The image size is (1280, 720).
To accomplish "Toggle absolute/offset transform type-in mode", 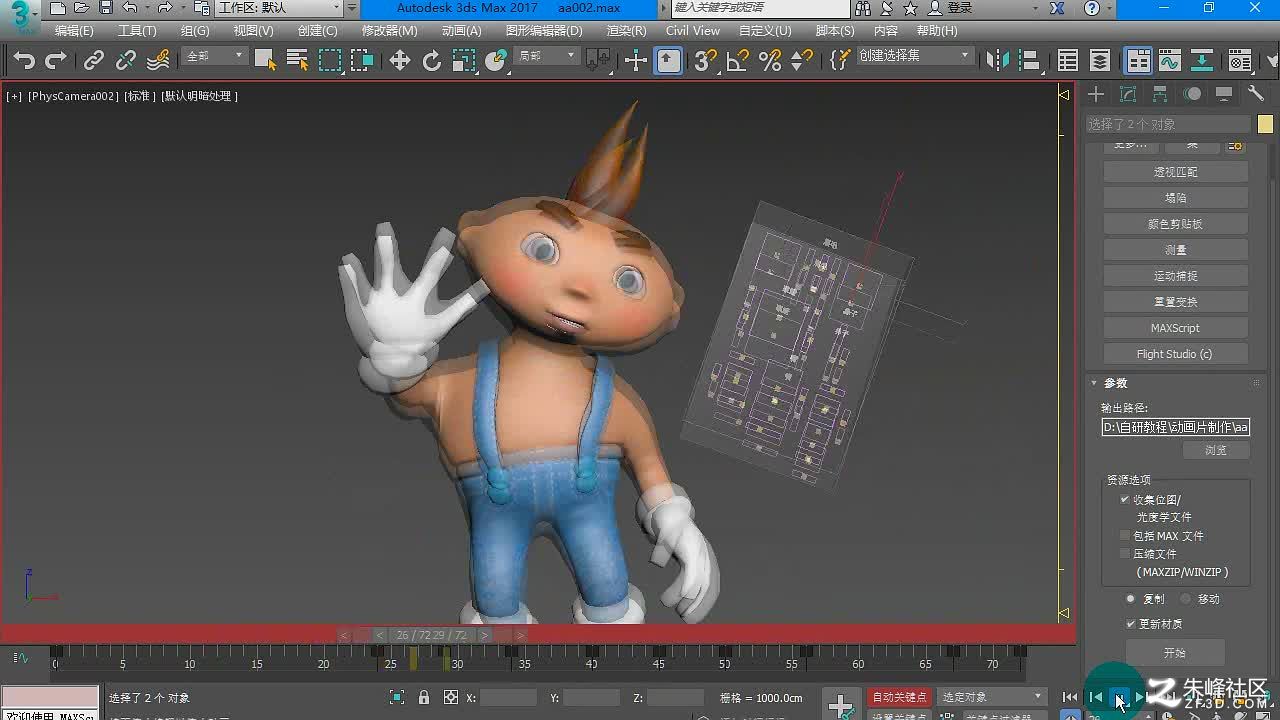I will [x=451, y=697].
